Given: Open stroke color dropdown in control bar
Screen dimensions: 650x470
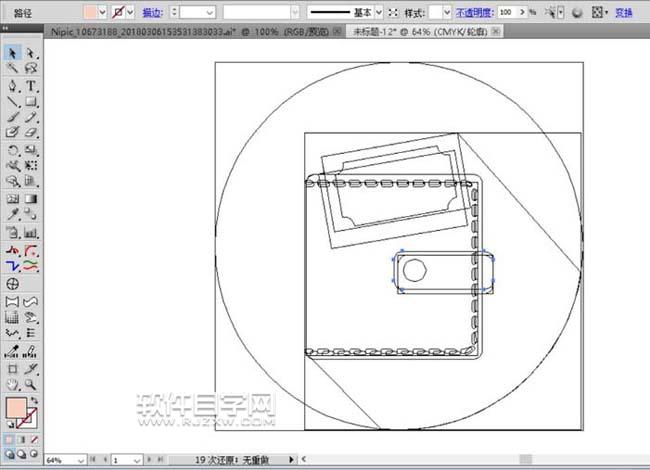Looking at the screenshot, I should pyautogui.click(x=130, y=12).
